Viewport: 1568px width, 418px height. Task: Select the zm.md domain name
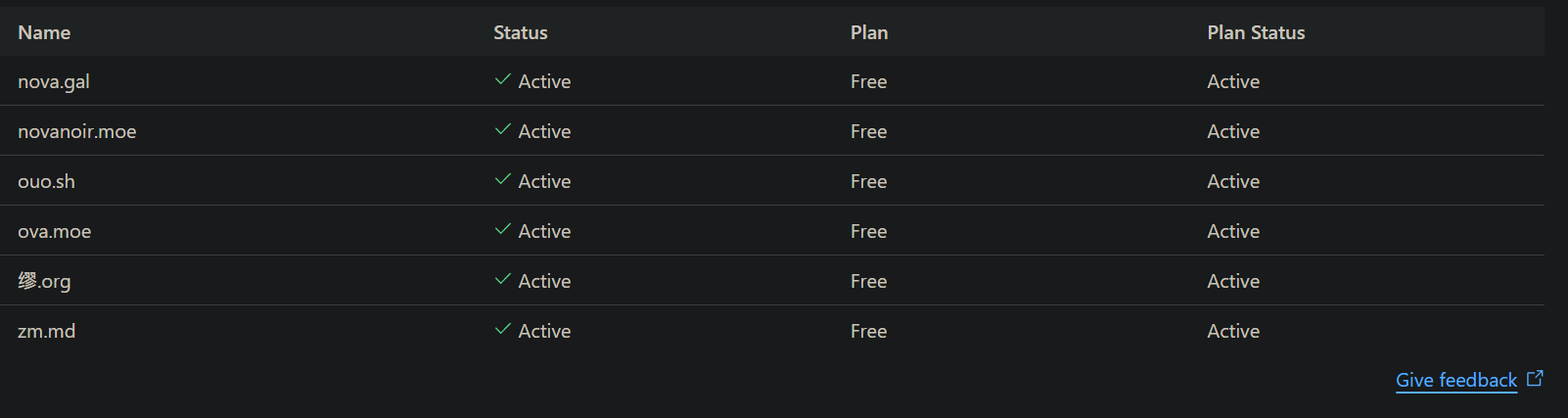tap(47, 332)
